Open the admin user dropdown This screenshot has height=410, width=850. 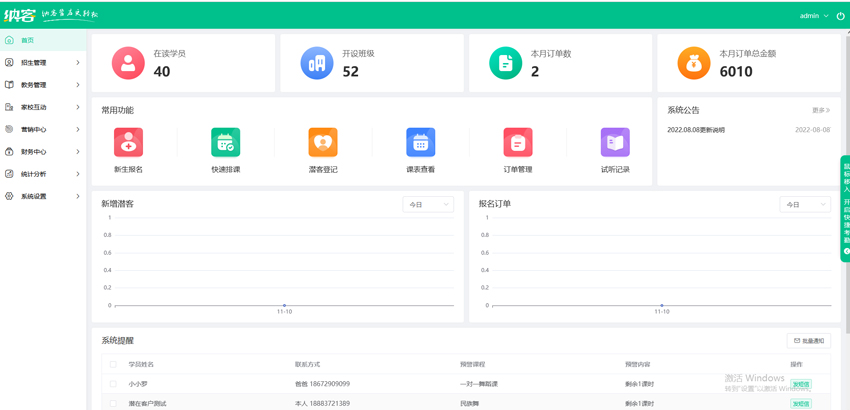(x=814, y=16)
